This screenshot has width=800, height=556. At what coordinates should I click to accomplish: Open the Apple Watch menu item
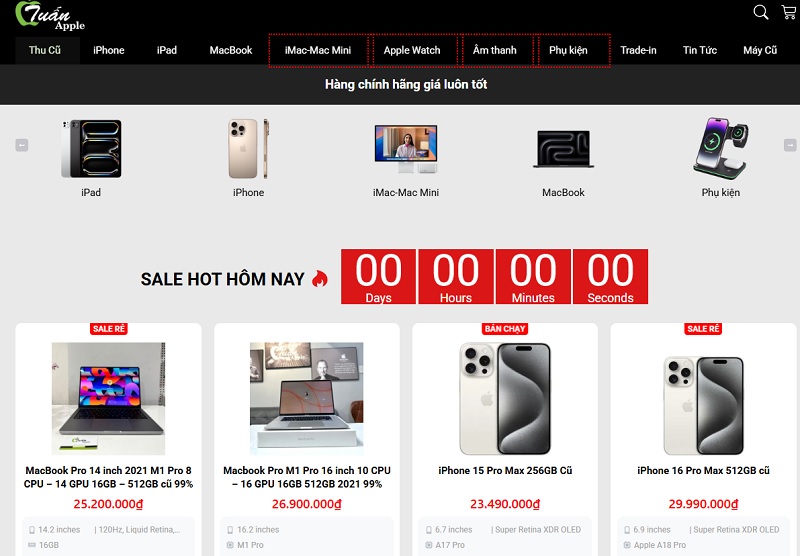412,50
